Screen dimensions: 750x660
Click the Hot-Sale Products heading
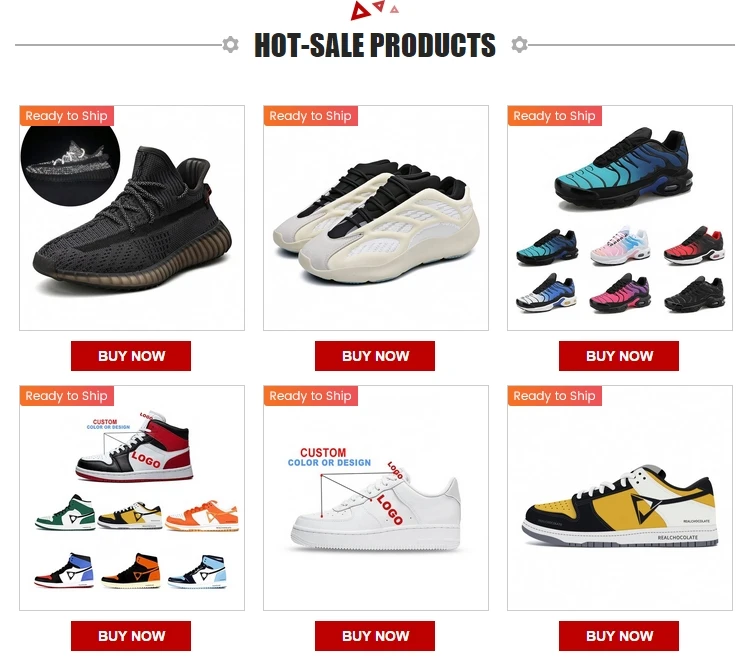[x=375, y=45]
